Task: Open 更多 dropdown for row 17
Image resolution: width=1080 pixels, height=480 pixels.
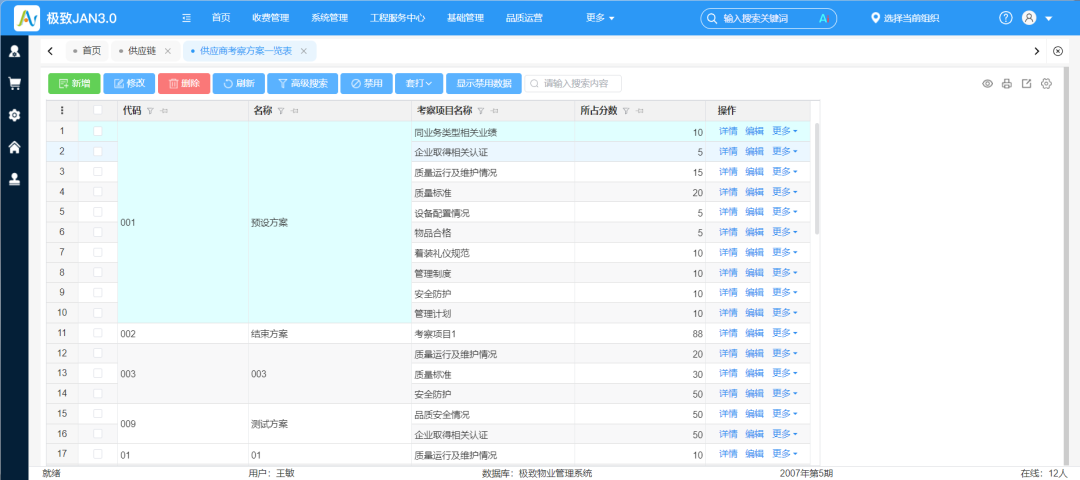Action: point(785,454)
